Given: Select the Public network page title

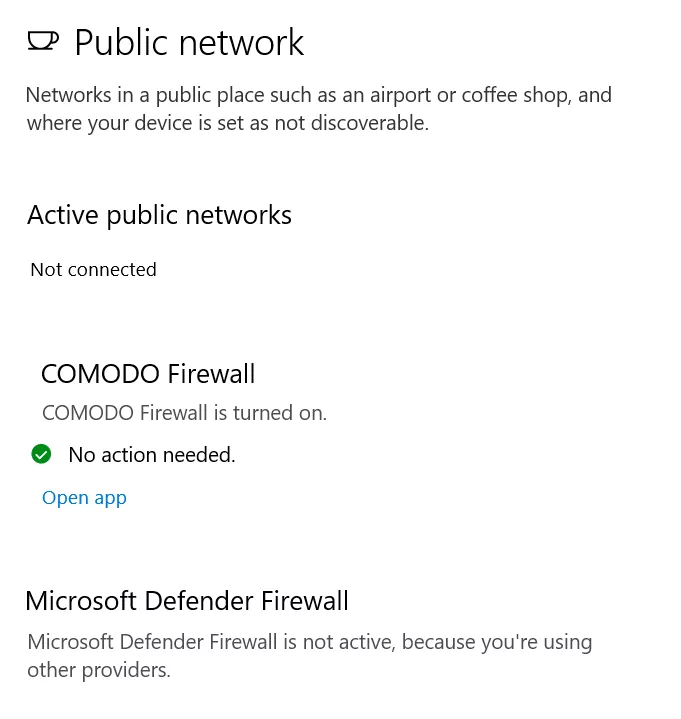Looking at the screenshot, I should coord(189,42).
